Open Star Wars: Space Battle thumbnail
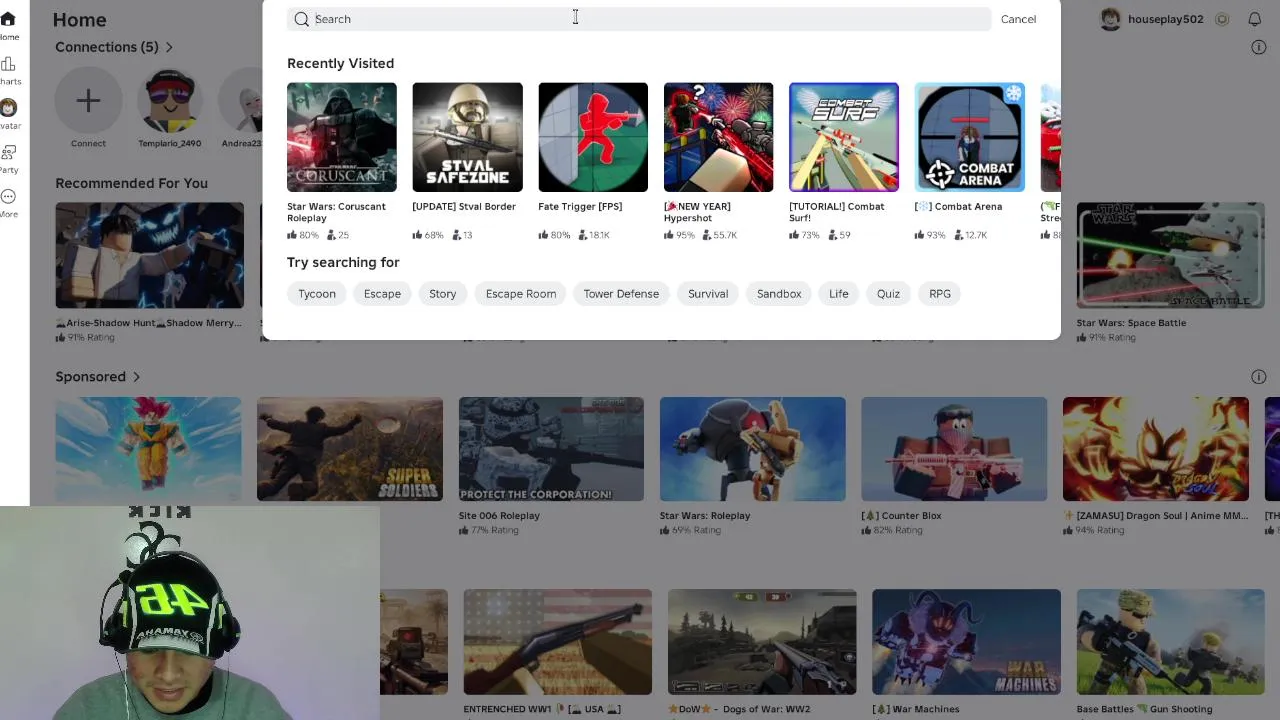The width and height of the screenshot is (1280, 720). (1170, 255)
